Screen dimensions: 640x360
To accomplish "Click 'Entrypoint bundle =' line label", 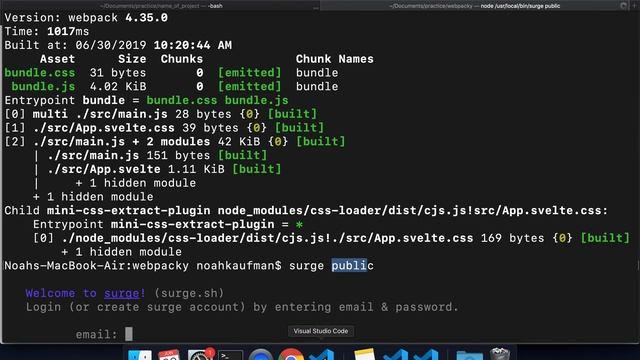I will (x=72, y=100).
